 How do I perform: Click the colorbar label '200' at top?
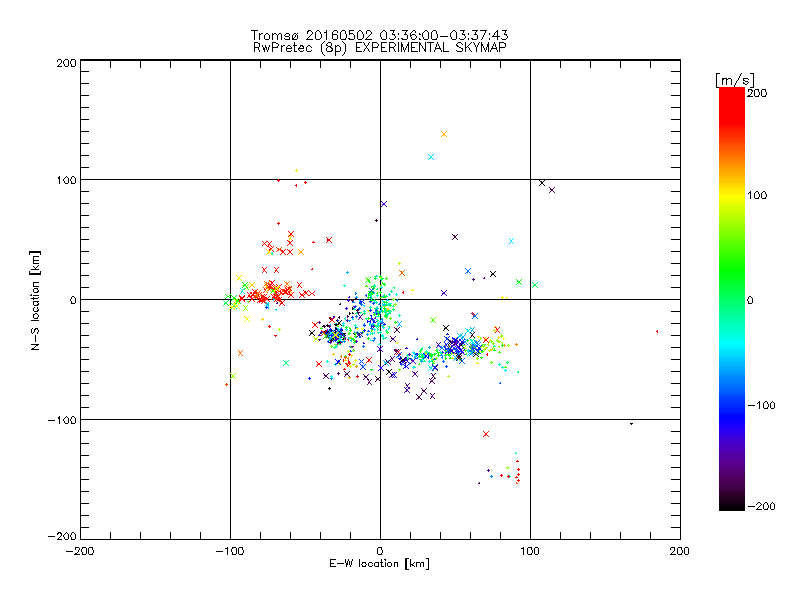click(x=757, y=93)
